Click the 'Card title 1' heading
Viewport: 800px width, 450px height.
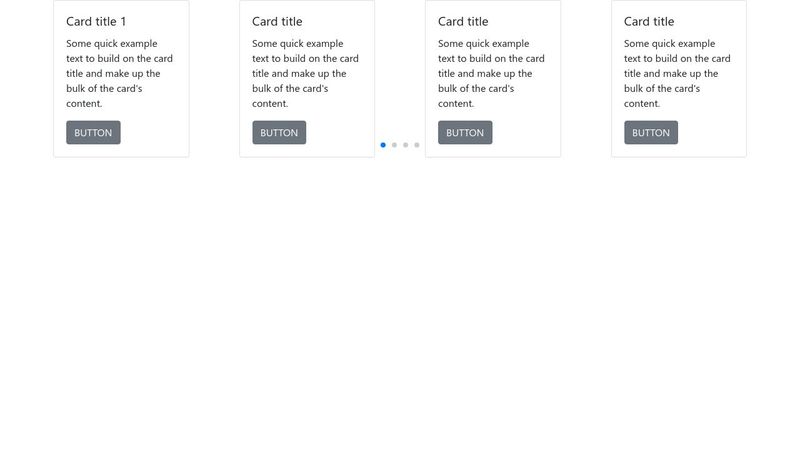pos(96,21)
